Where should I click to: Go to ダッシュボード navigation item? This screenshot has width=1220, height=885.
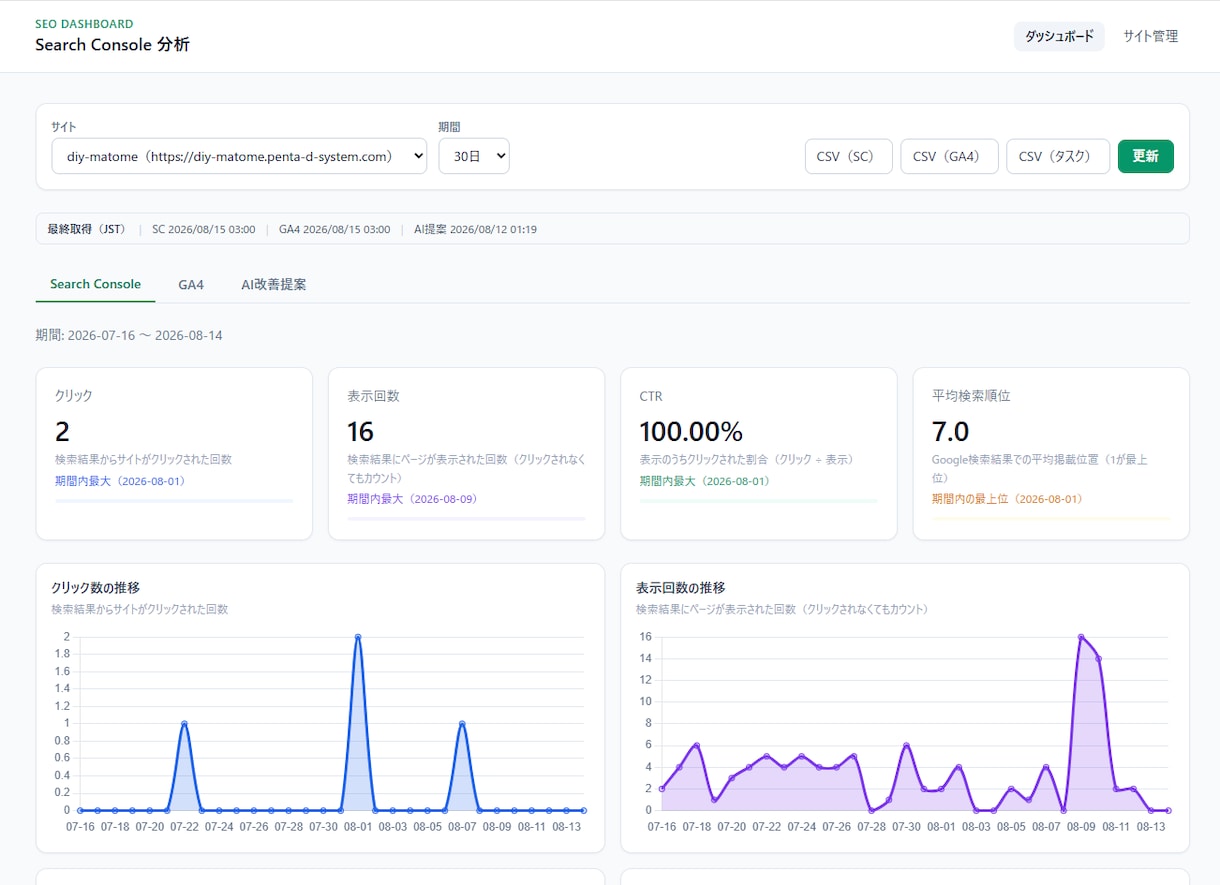click(1059, 36)
